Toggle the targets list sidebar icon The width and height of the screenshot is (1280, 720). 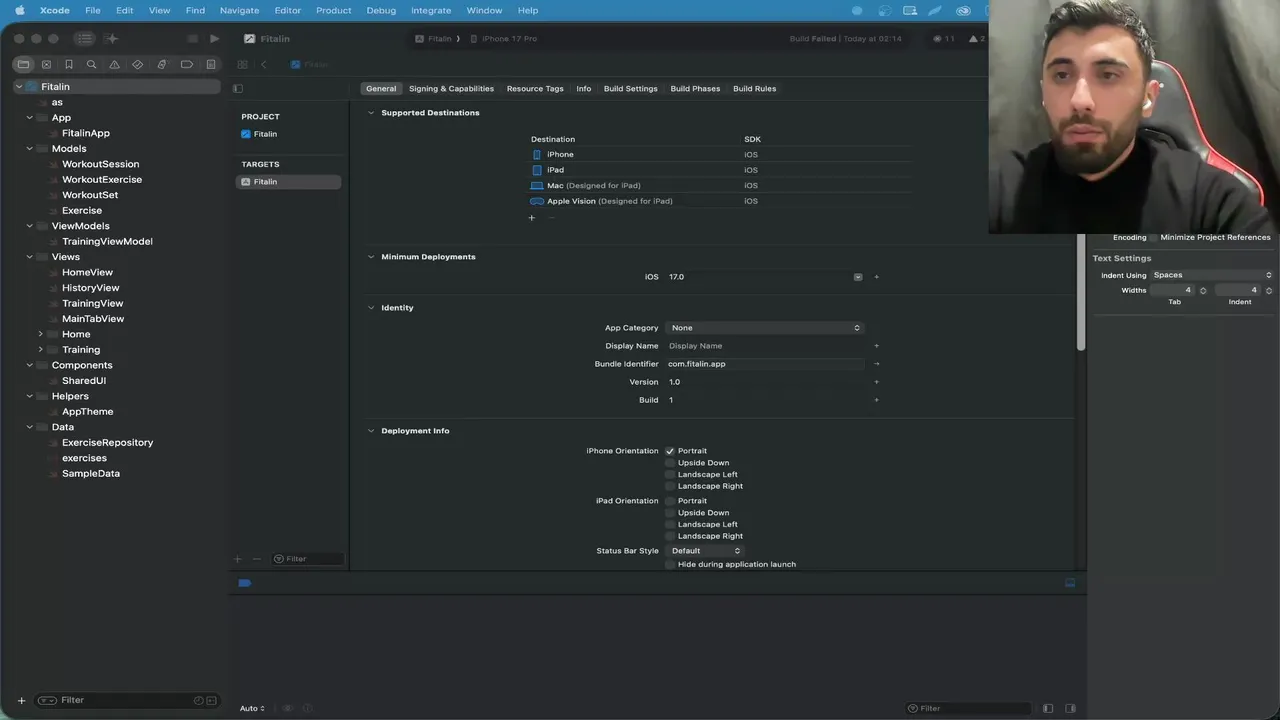click(238, 88)
